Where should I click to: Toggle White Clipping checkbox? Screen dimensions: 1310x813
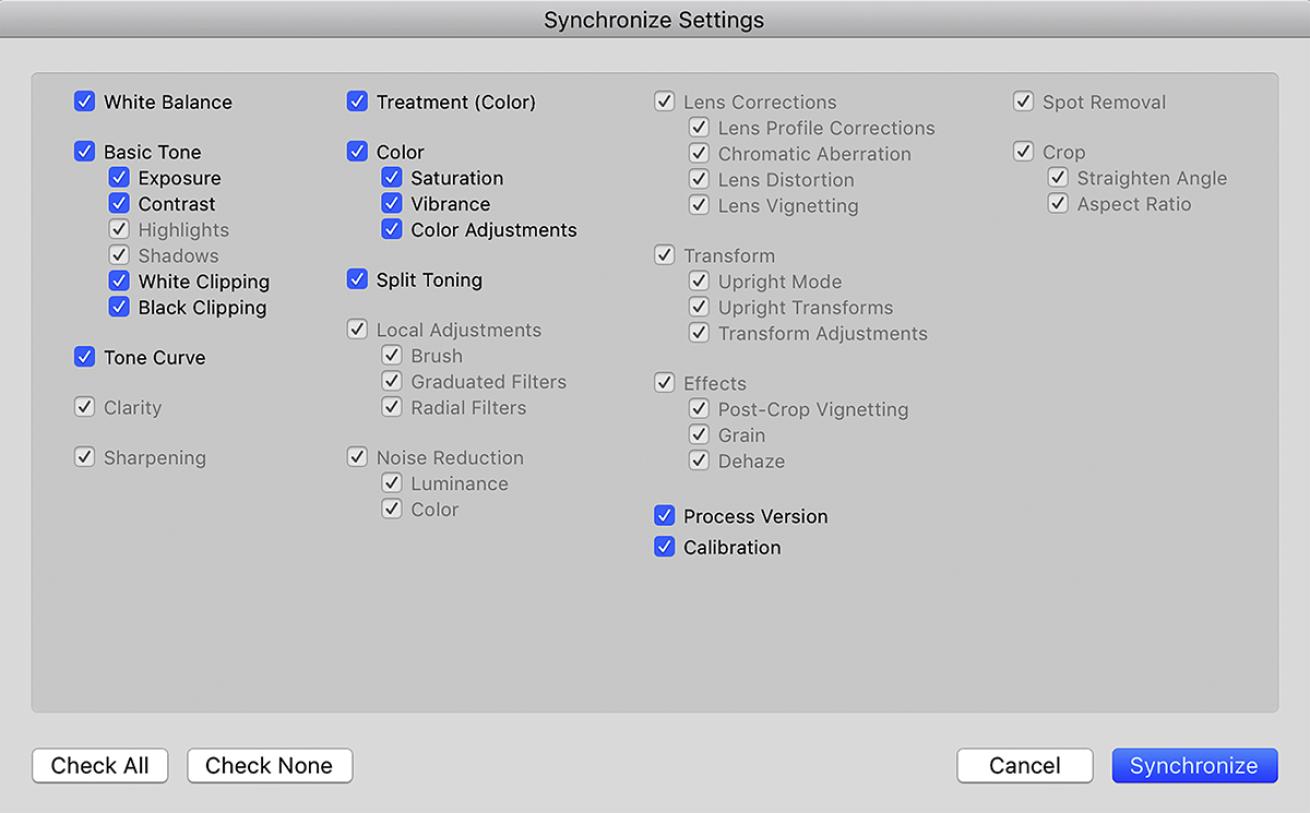click(x=119, y=282)
